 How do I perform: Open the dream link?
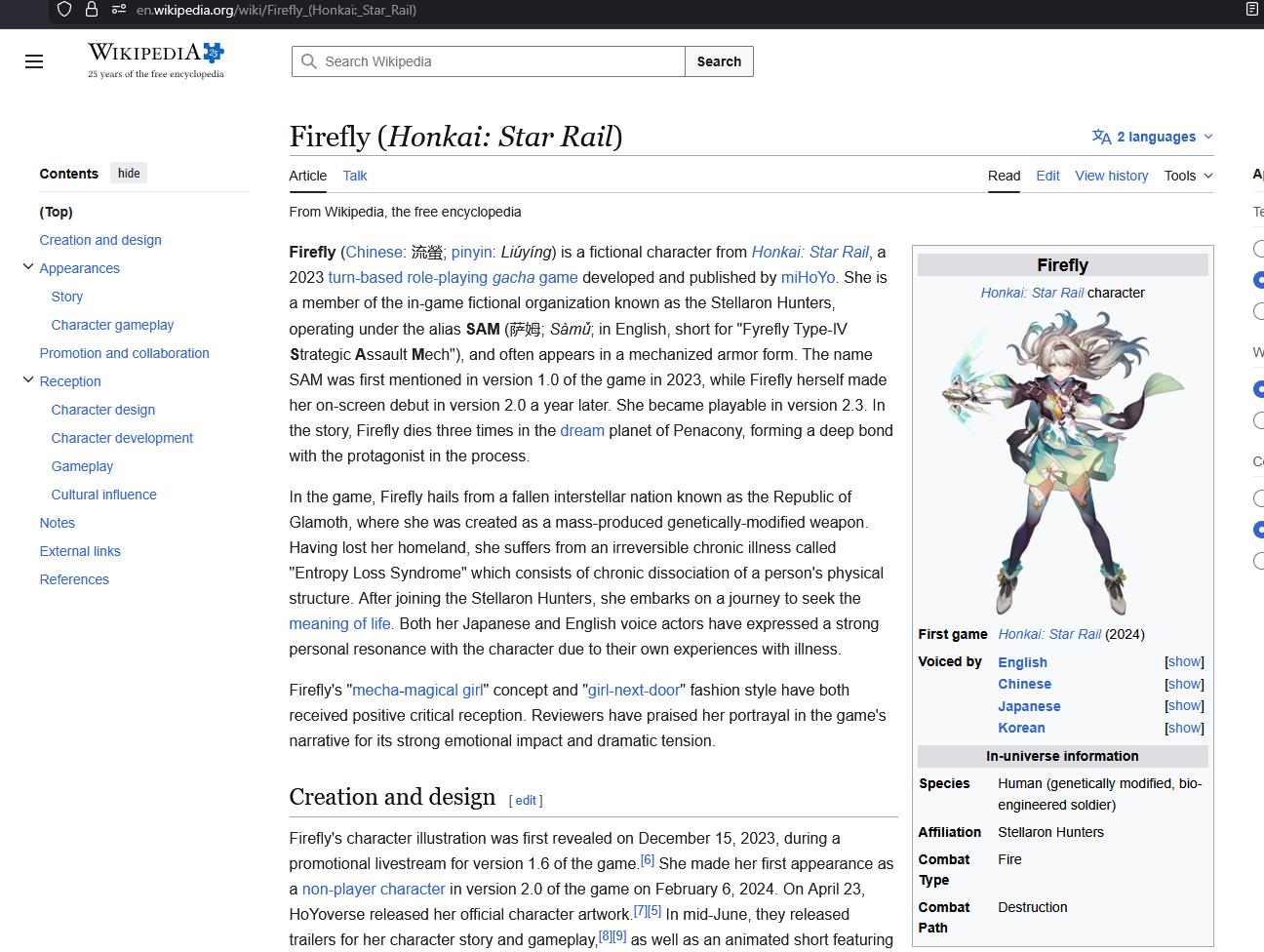[582, 430]
